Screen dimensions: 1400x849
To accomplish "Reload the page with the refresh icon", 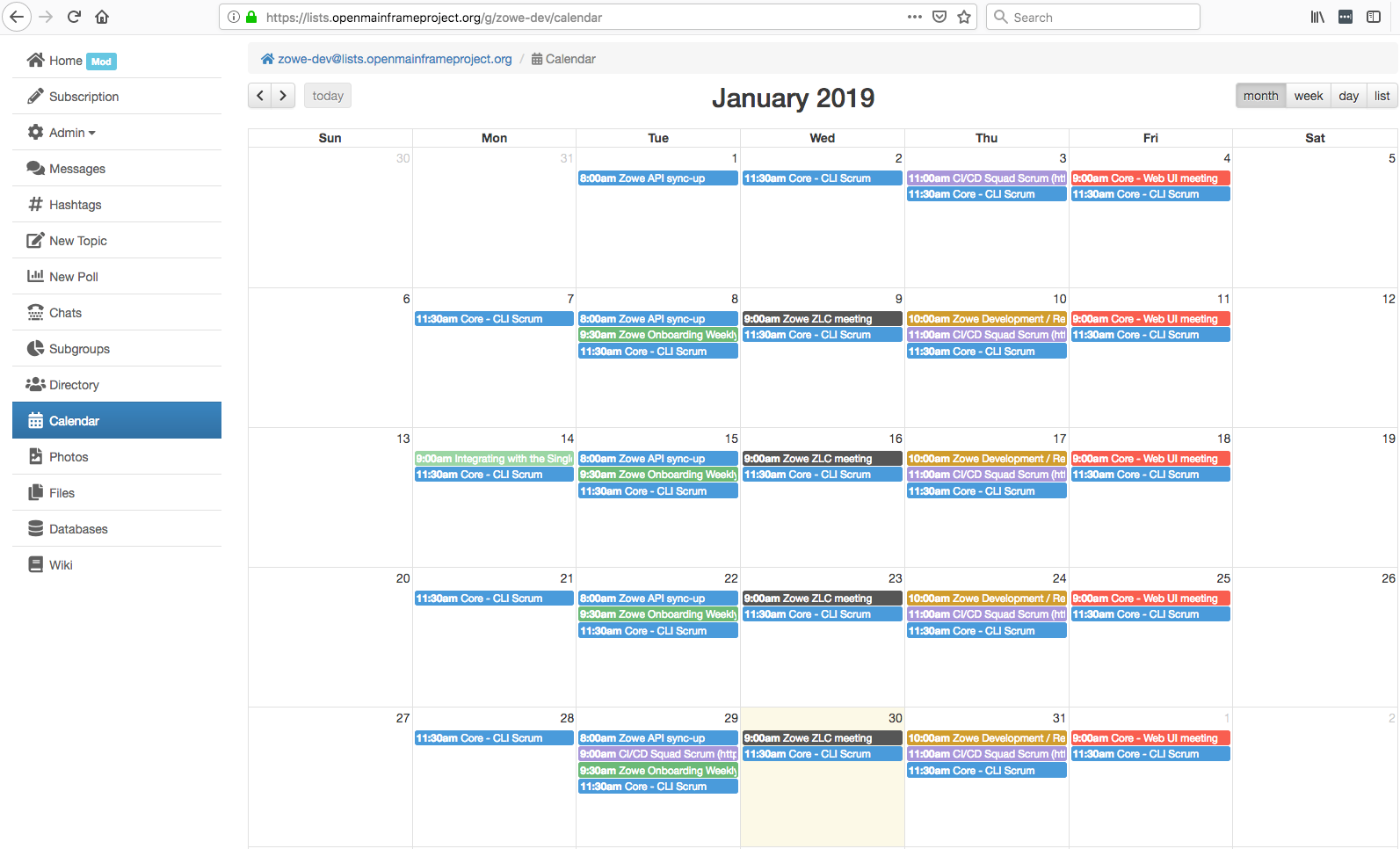I will pos(75,17).
